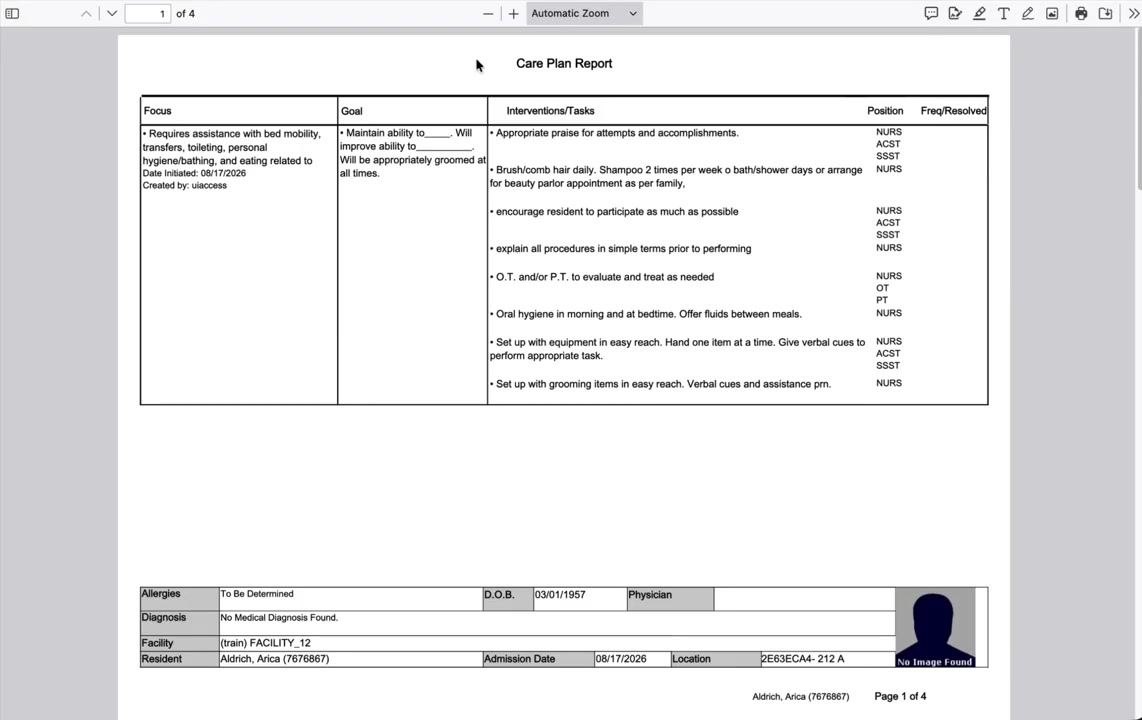Select the Highlight tool
The width and height of the screenshot is (1142, 720).
[x=980, y=13]
